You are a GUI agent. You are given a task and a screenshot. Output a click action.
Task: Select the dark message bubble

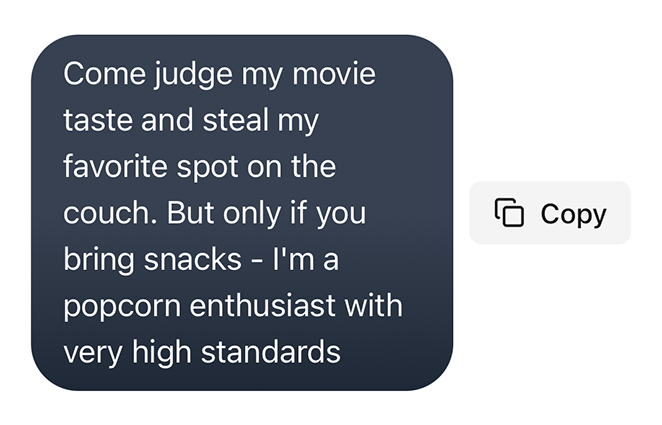pyautogui.click(x=242, y=213)
